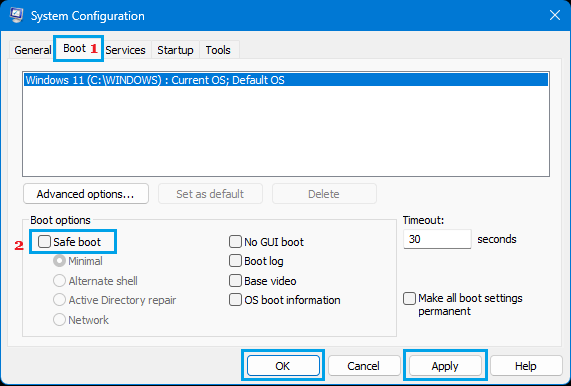Click the System Configuration title bar icon
The image size is (571, 386).
click(16, 15)
